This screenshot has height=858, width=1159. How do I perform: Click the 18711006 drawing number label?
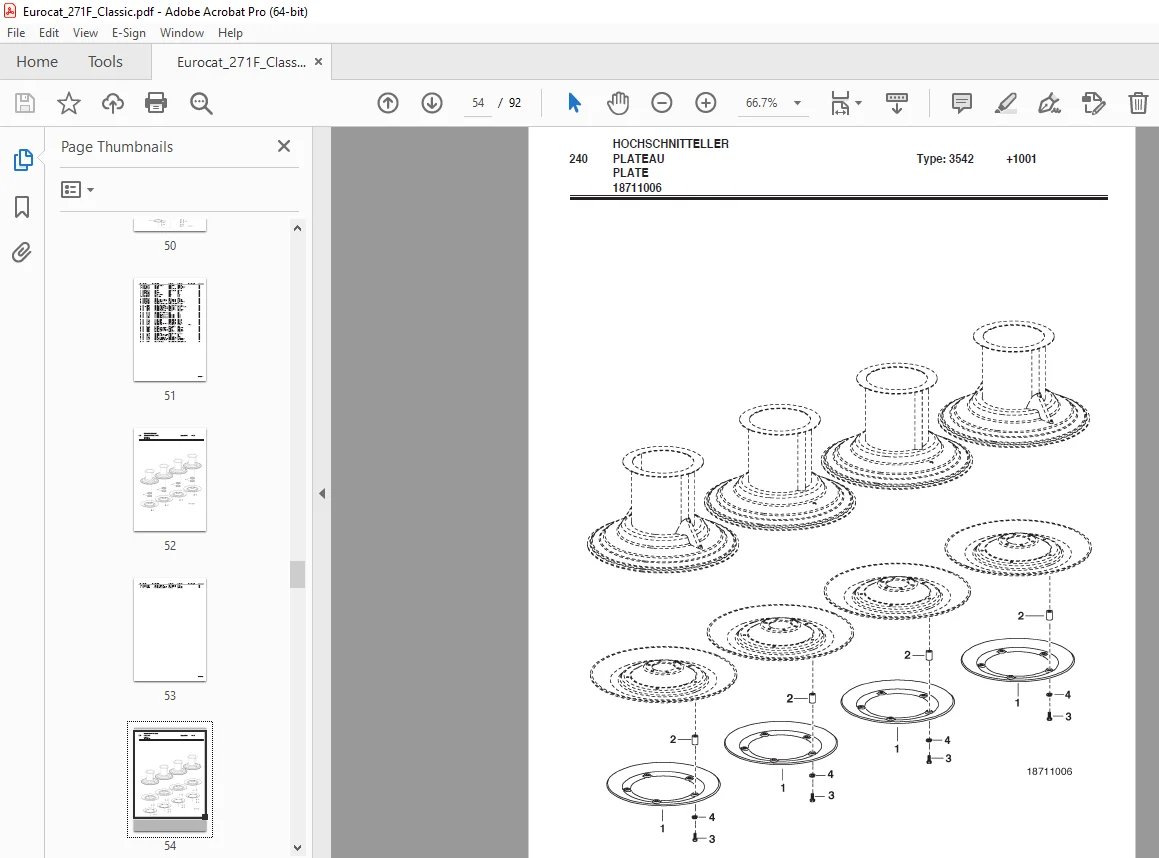pos(1049,771)
